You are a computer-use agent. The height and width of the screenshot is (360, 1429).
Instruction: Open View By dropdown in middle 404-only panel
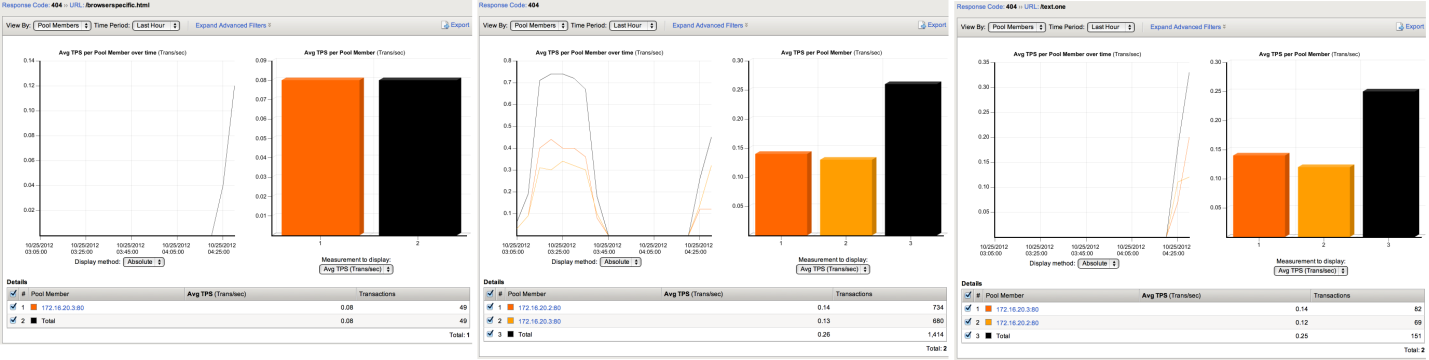(539, 25)
